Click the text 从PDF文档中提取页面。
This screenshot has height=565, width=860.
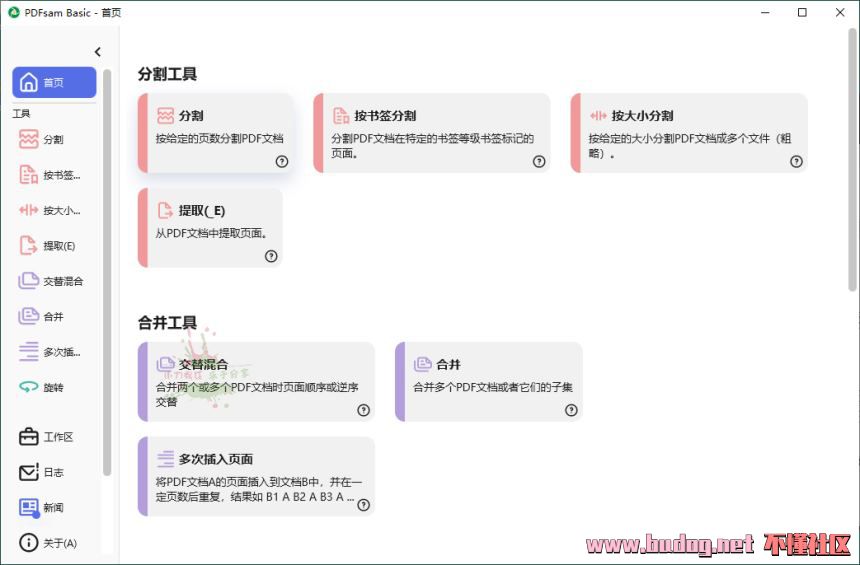(x=213, y=234)
